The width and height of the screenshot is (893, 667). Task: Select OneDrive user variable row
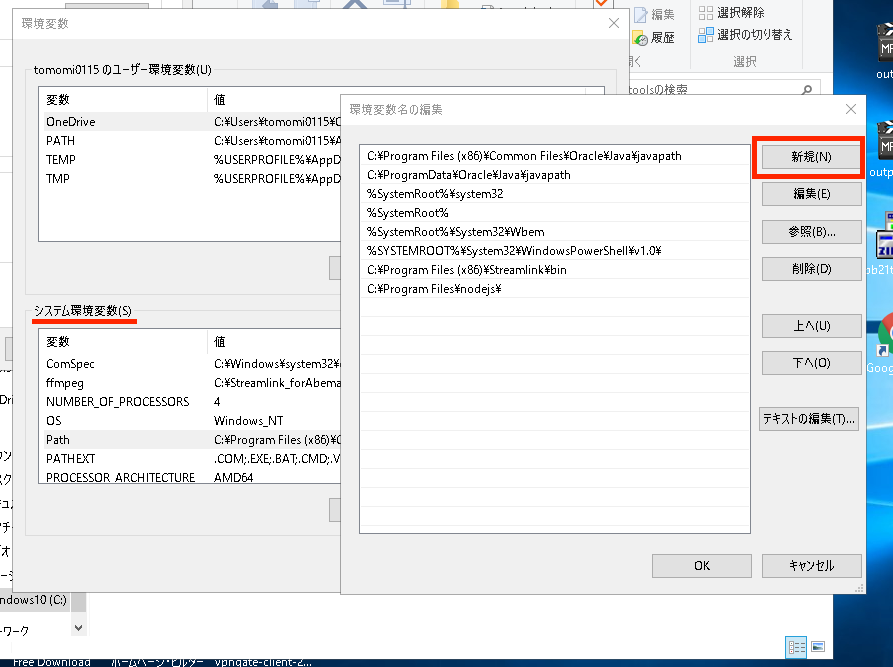(190, 122)
